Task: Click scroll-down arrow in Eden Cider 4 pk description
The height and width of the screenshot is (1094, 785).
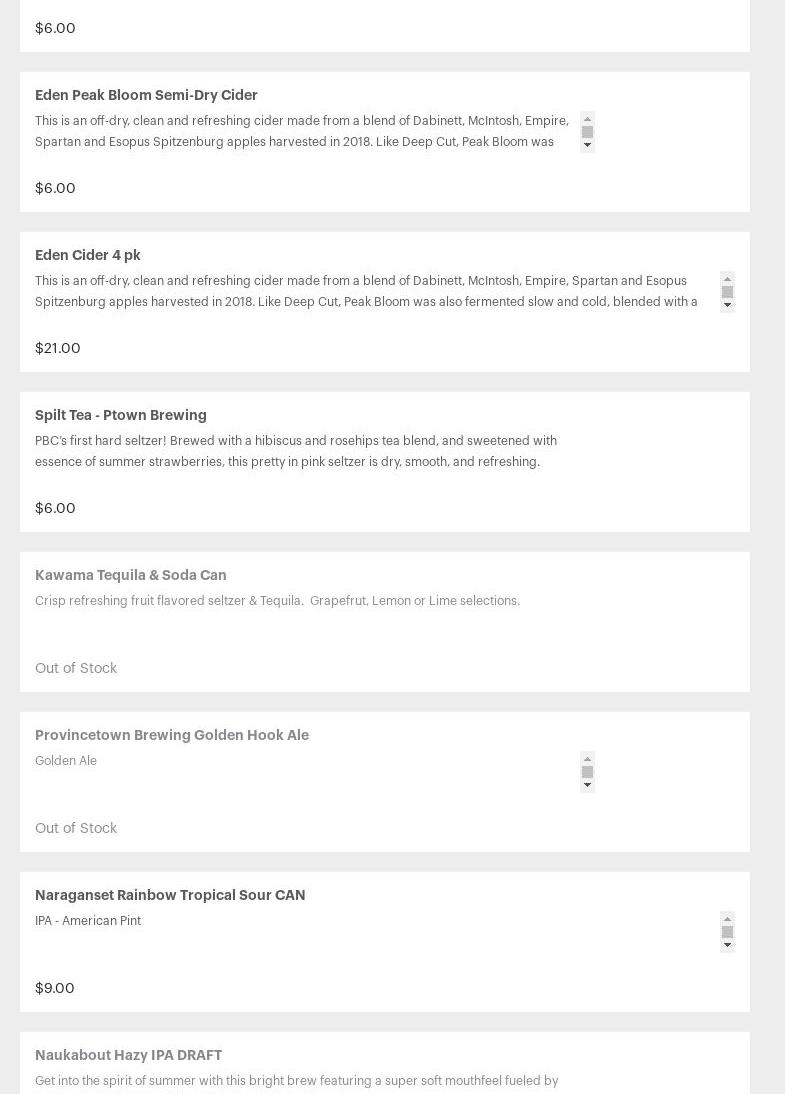Action: pyautogui.click(x=727, y=305)
